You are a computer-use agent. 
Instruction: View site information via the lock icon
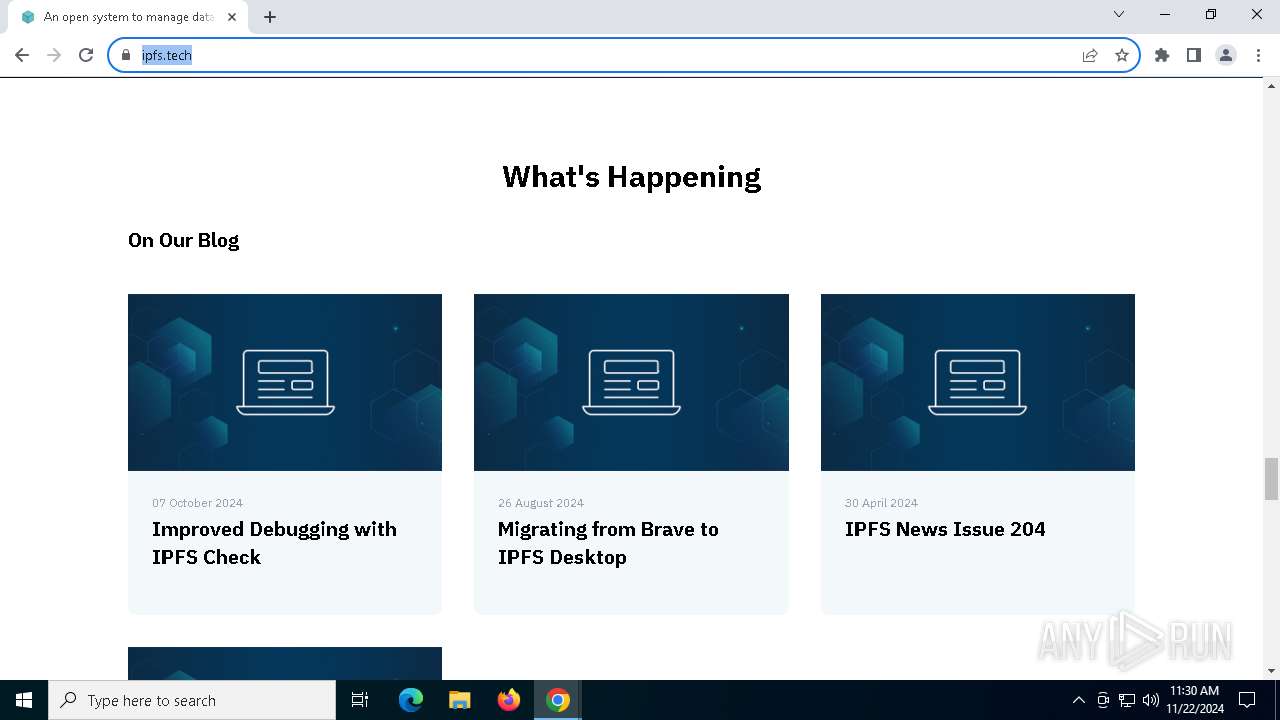tap(126, 55)
